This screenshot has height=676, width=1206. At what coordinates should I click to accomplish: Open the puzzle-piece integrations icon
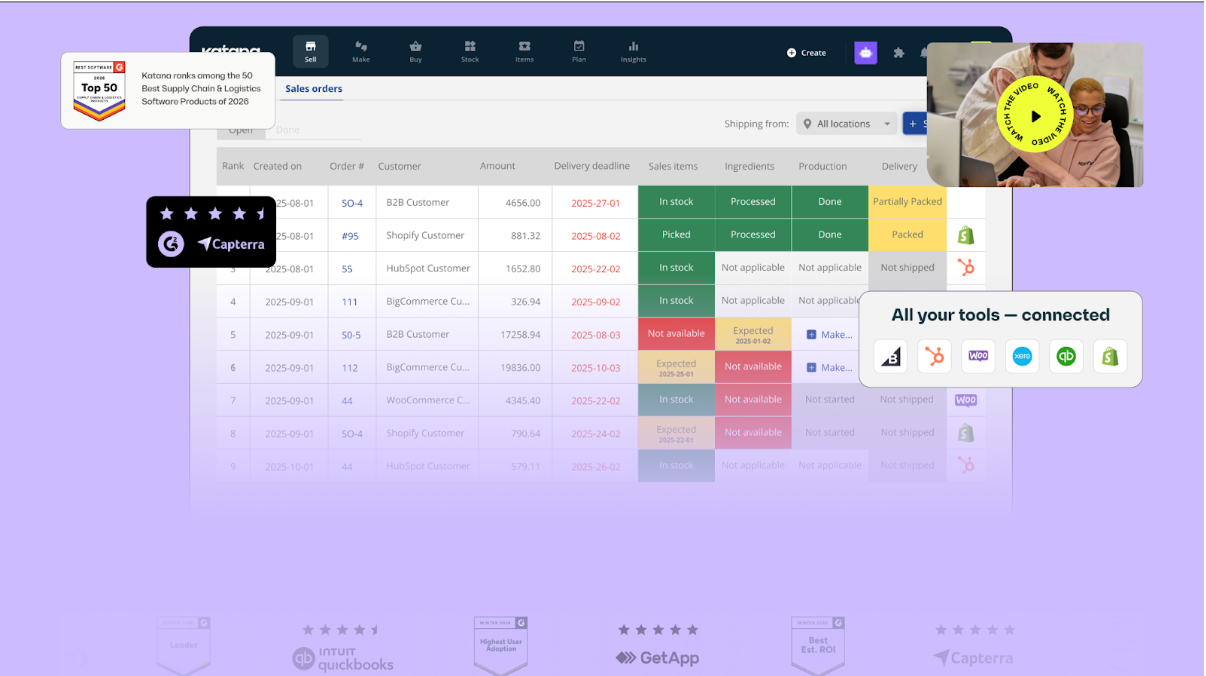pyautogui.click(x=899, y=53)
